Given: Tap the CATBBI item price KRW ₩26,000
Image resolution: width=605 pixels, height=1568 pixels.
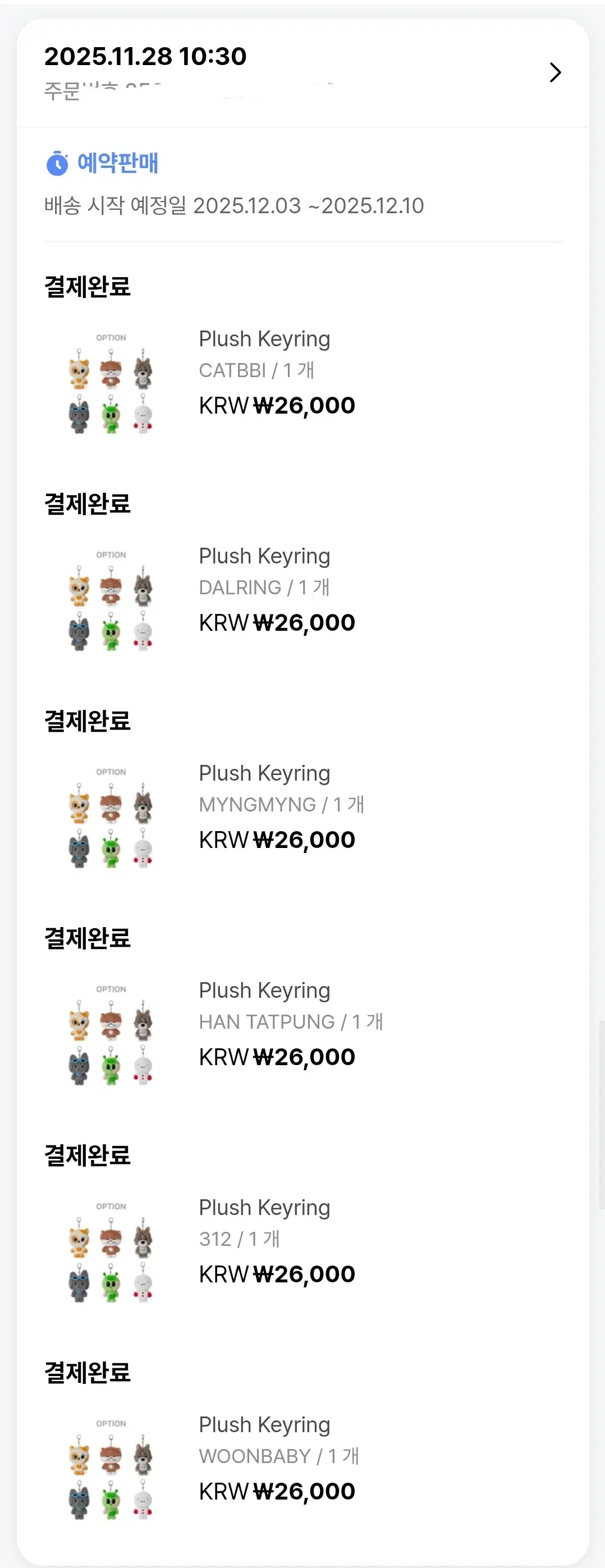Looking at the screenshot, I should click(x=277, y=405).
